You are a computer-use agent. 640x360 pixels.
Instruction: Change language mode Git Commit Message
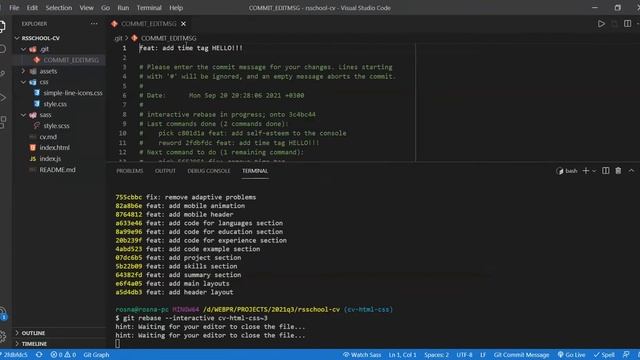pos(521,355)
